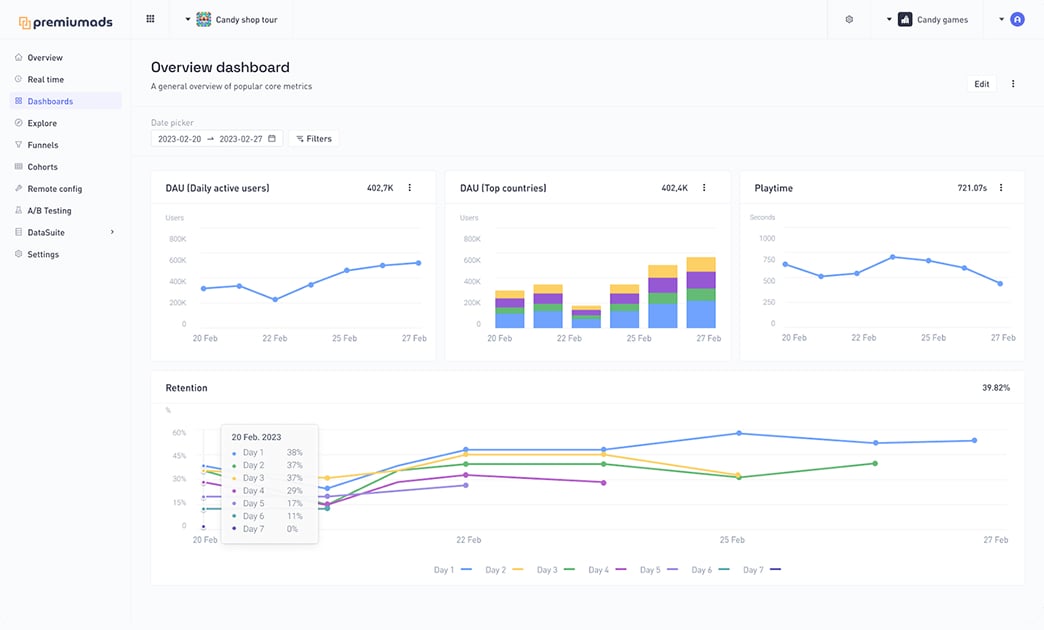The height and width of the screenshot is (630, 1044).
Task: Open the calendar icon in date picker
Action: coord(272,139)
